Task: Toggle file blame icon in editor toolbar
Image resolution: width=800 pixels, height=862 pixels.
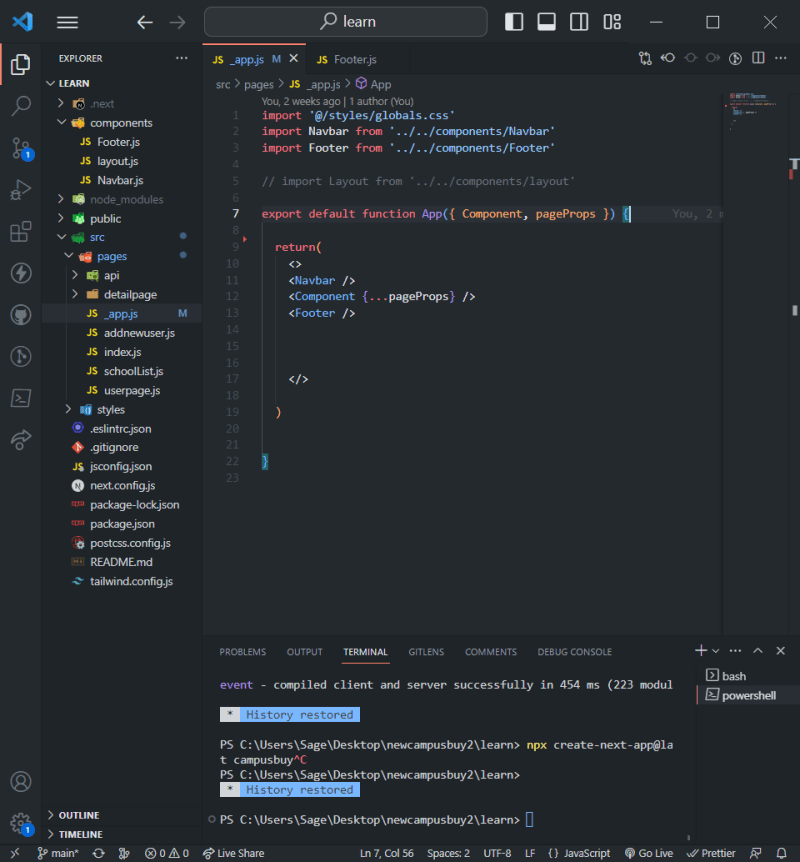Action: pyautogui.click(x=736, y=59)
